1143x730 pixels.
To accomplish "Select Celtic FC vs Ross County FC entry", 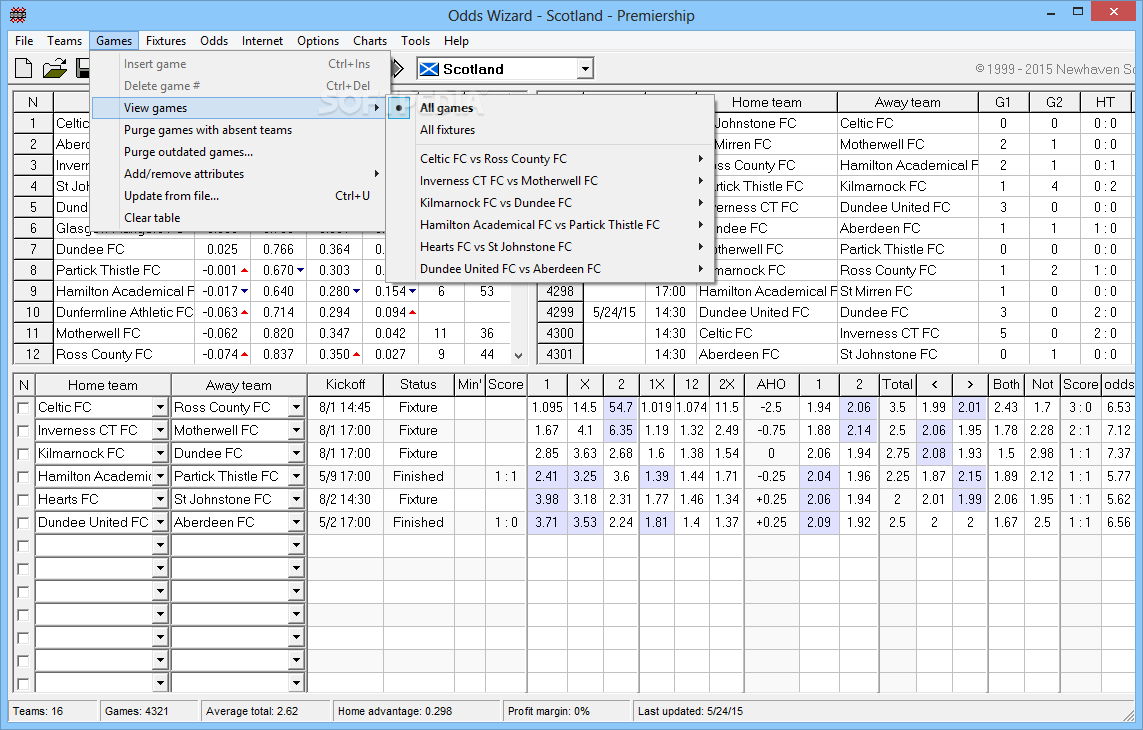I will [x=550, y=159].
